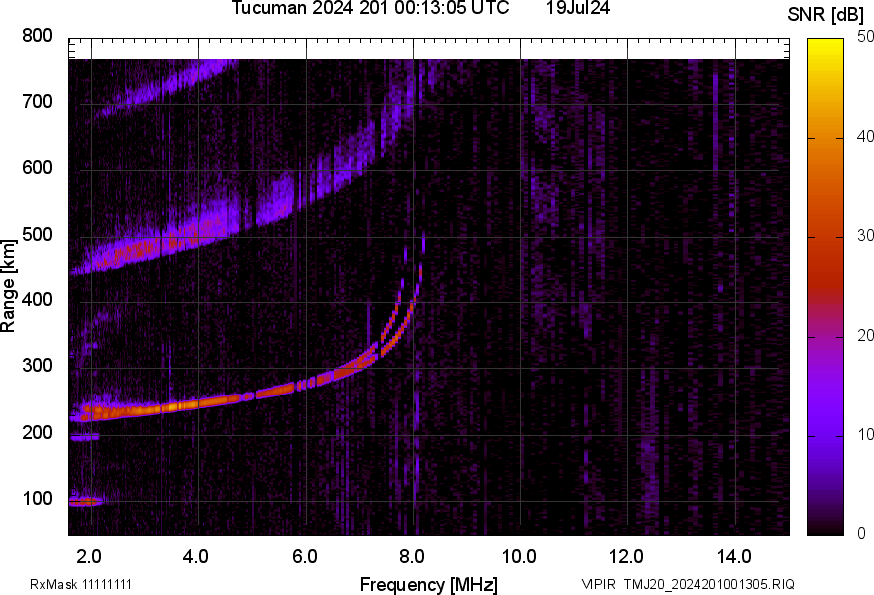Click the 'SNR [dB]' colorbar title

[825, 15]
